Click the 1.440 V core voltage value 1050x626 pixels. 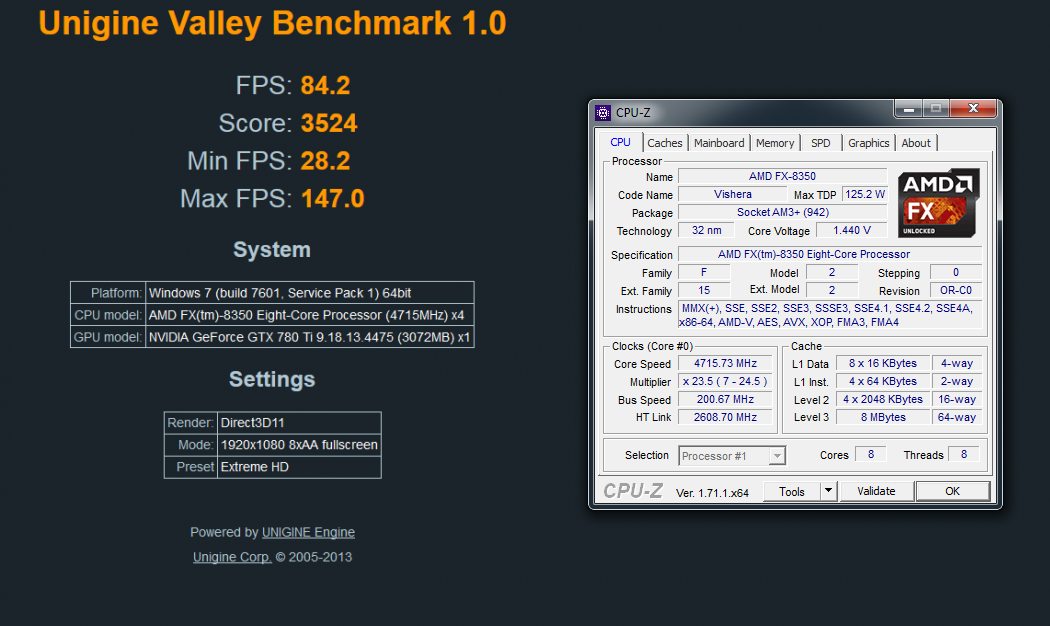[852, 230]
